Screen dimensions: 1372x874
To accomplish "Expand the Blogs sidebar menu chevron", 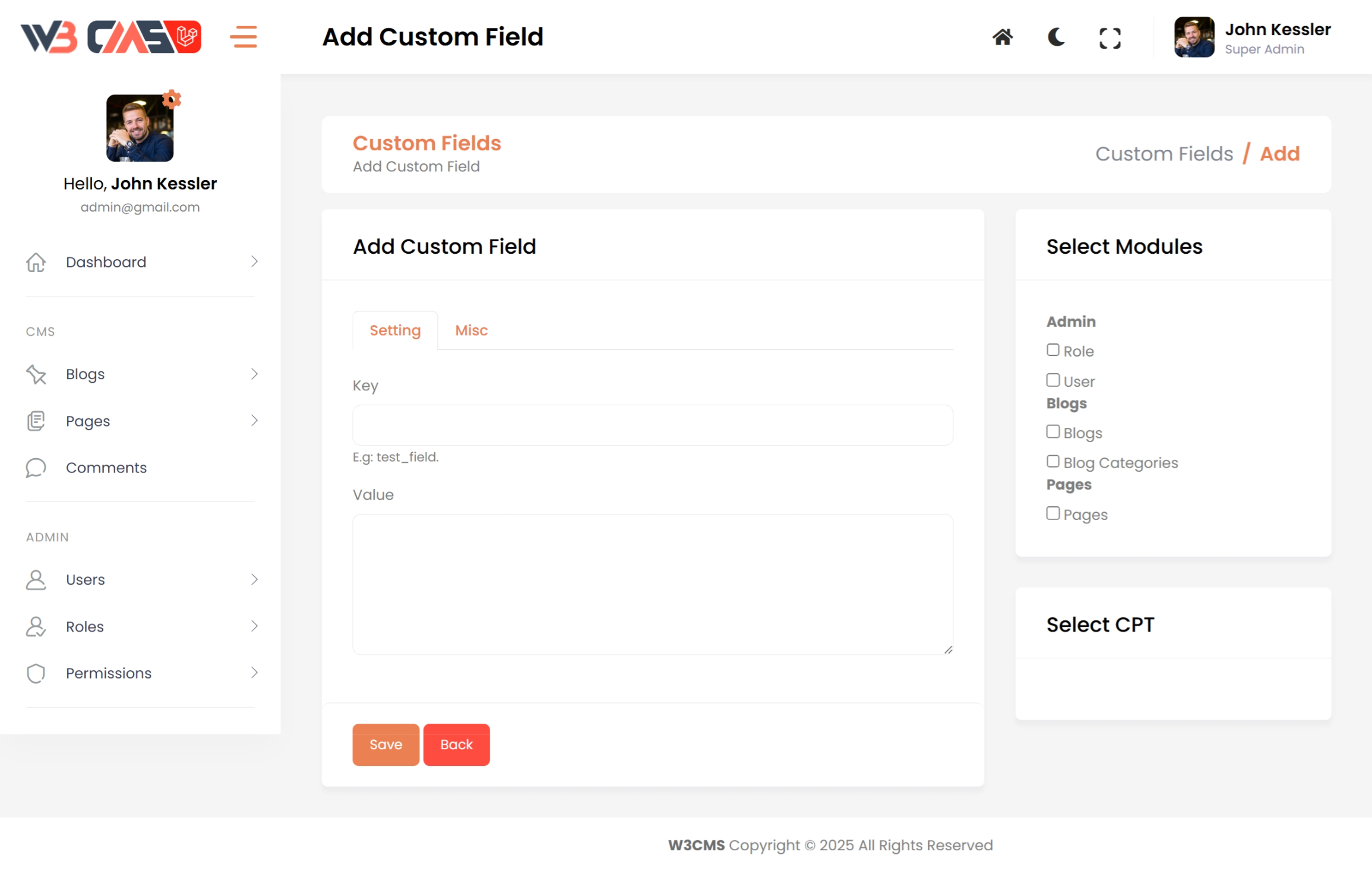I will point(254,374).
